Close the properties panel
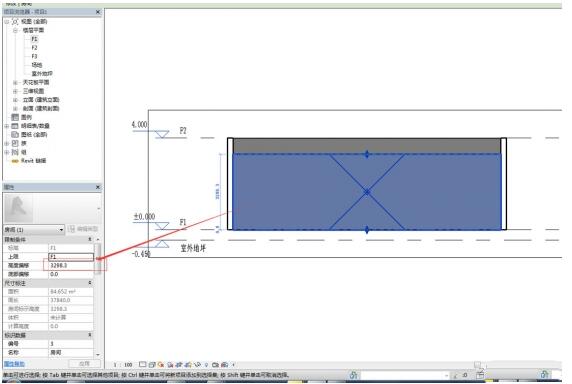Screen dimensions: 572x384 98,187
